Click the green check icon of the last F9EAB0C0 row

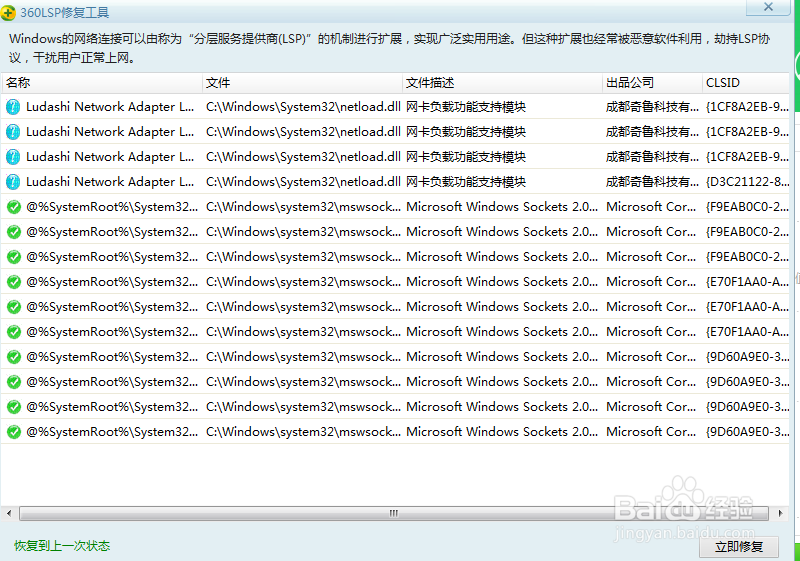click(14, 257)
